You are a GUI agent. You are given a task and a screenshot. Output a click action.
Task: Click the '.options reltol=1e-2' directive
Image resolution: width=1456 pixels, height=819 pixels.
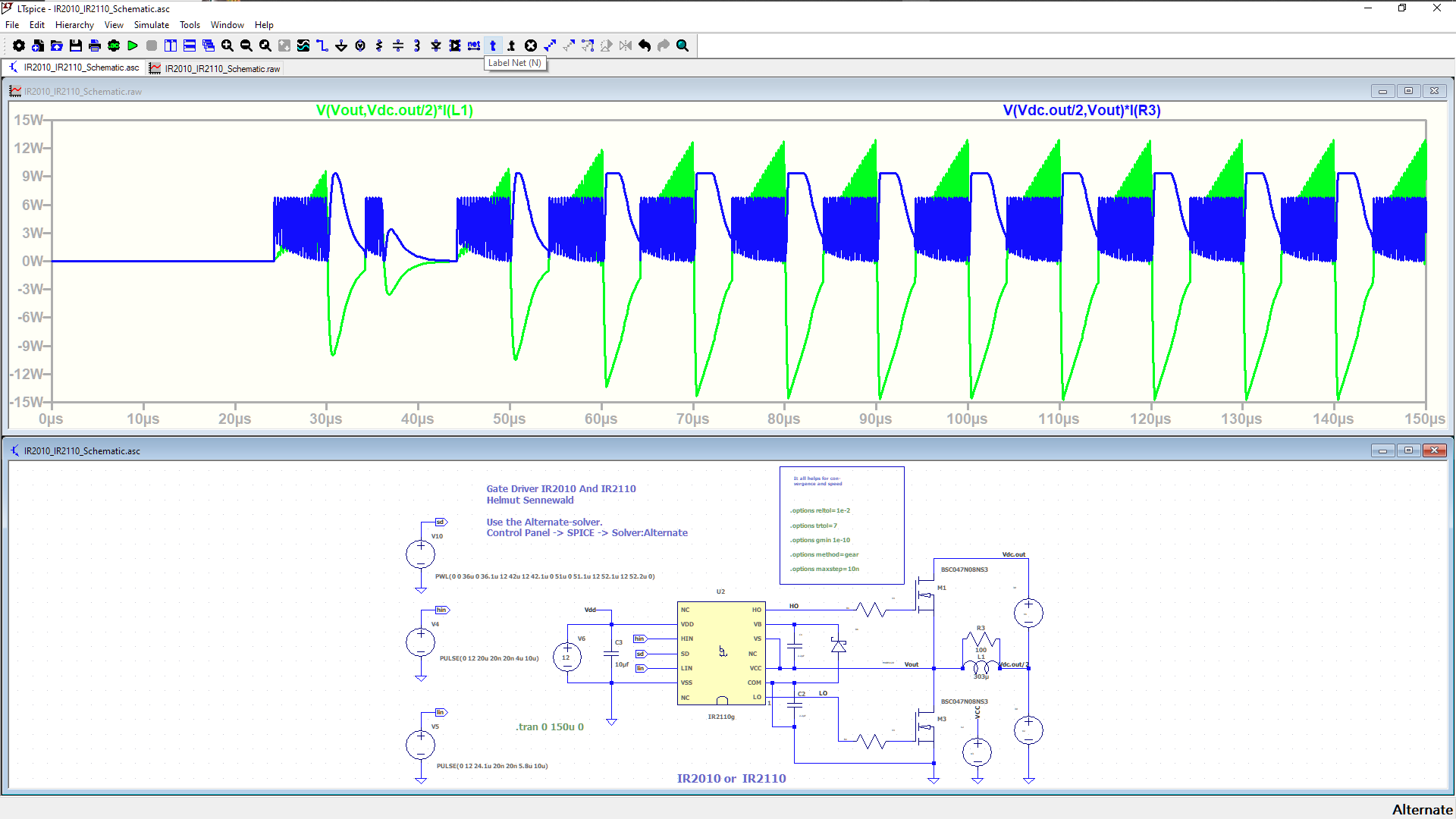point(820,510)
